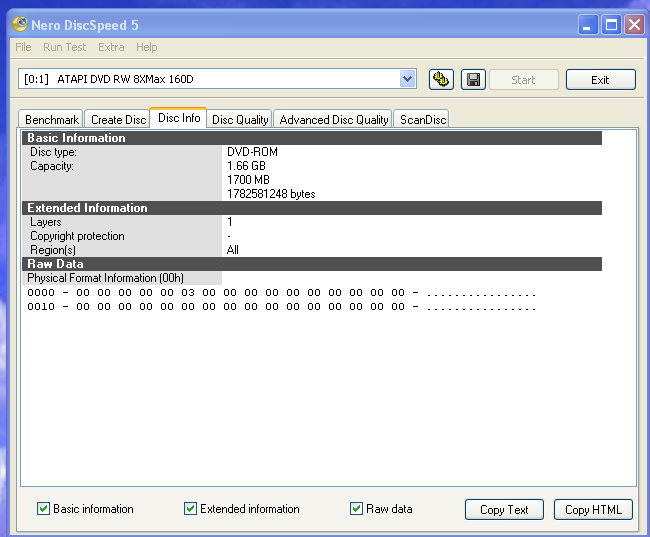Open the Extra menu

111,47
